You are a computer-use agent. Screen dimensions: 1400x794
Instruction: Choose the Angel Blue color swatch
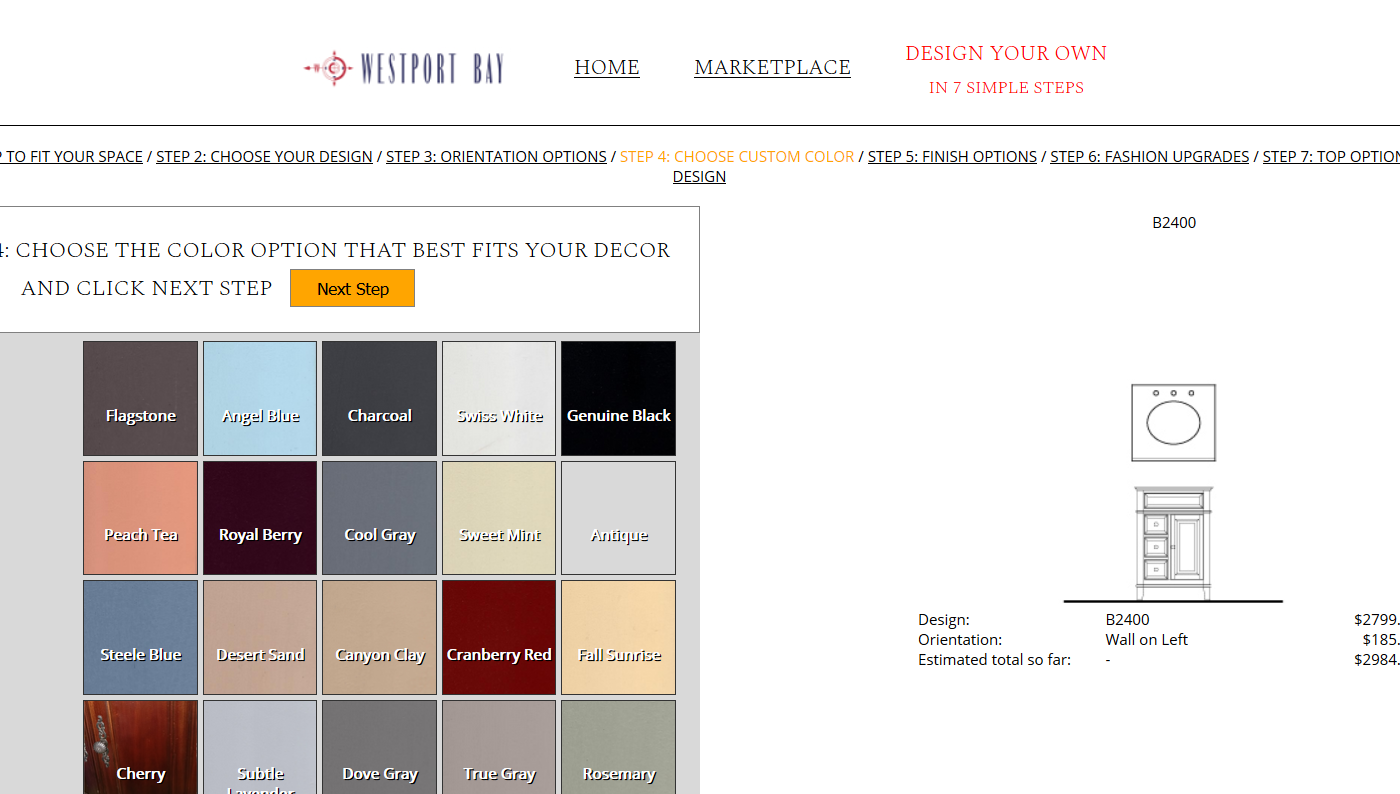[260, 398]
